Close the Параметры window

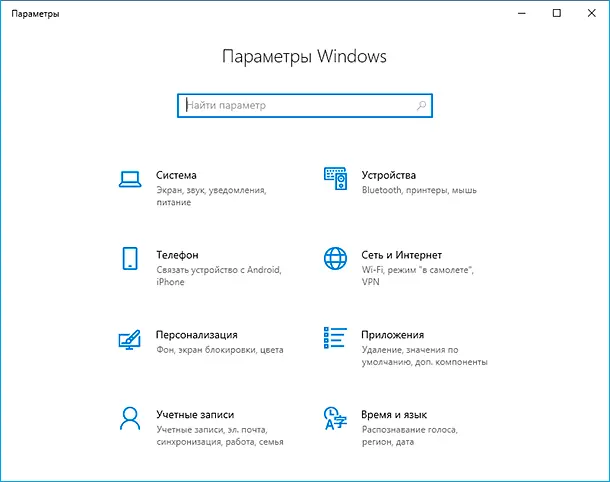tap(592, 13)
